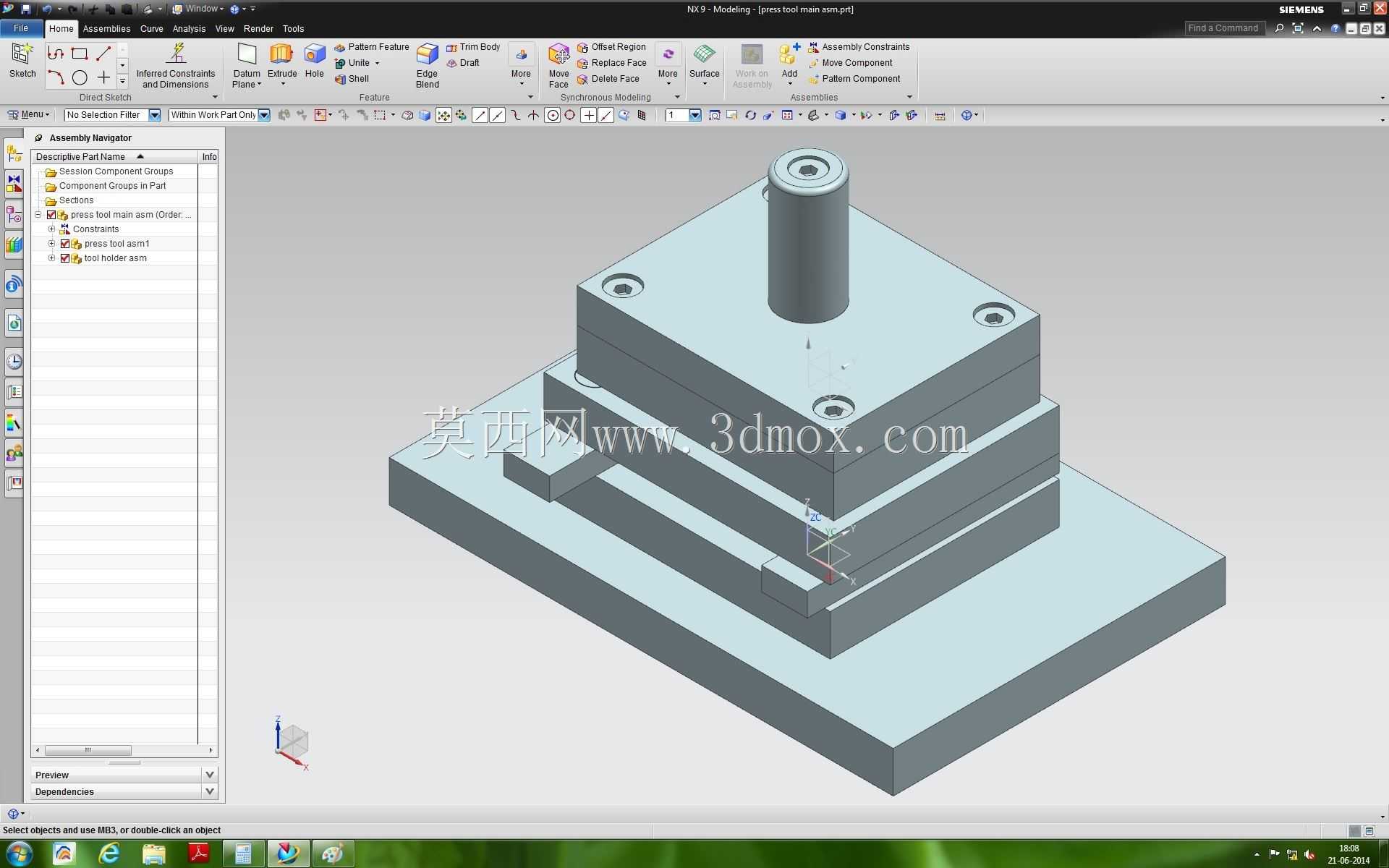Image resolution: width=1389 pixels, height=868 pixels.
Task: Select the Circle sketch tool
Action: coord(80,77)
